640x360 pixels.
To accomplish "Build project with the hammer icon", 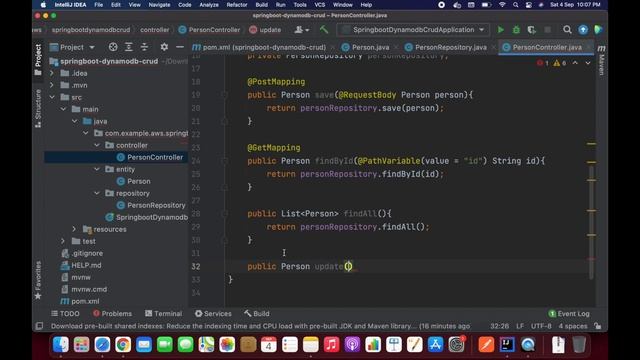I will pyautogui.click(x=324, y=29).
